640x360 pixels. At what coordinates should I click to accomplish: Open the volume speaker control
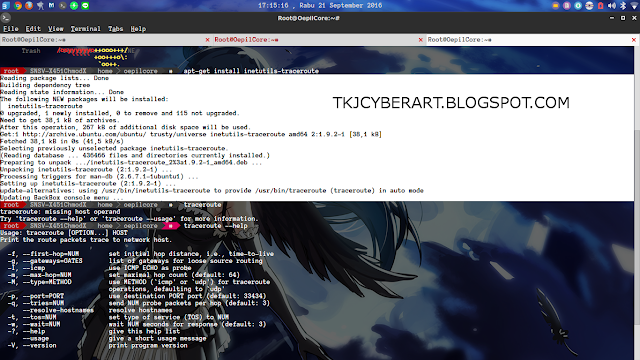click(x=611, y=5)
